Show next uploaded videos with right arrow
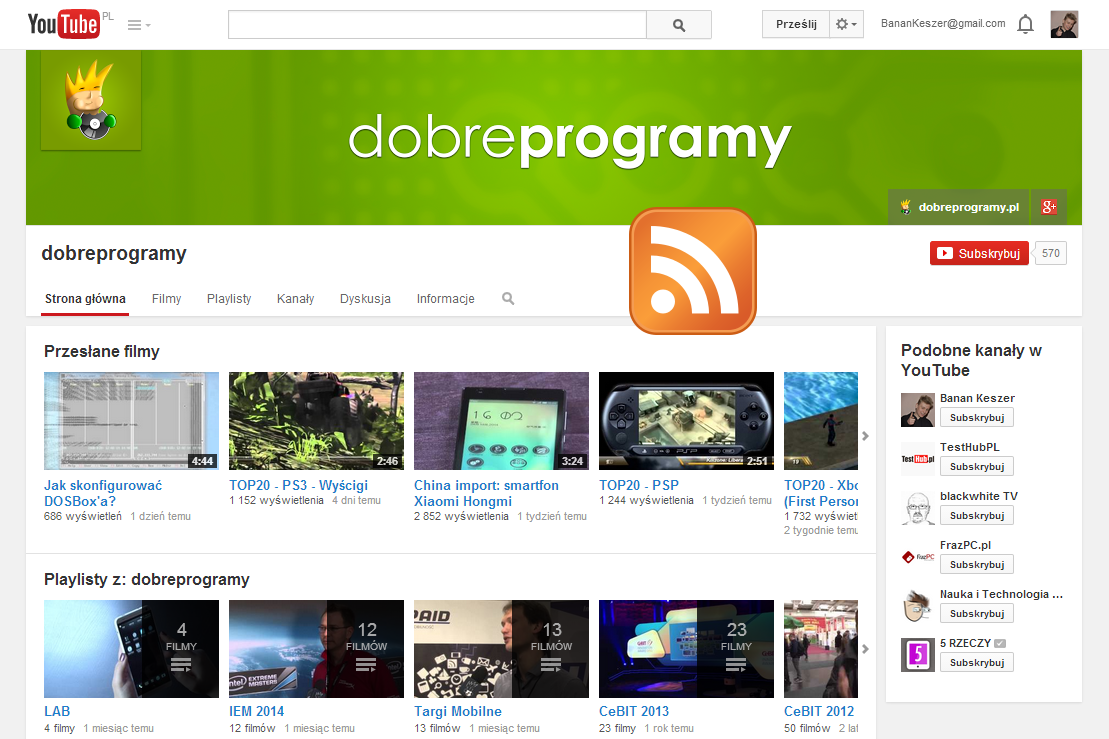This screenshot has height=739, width=1109. tap(865, 436)
